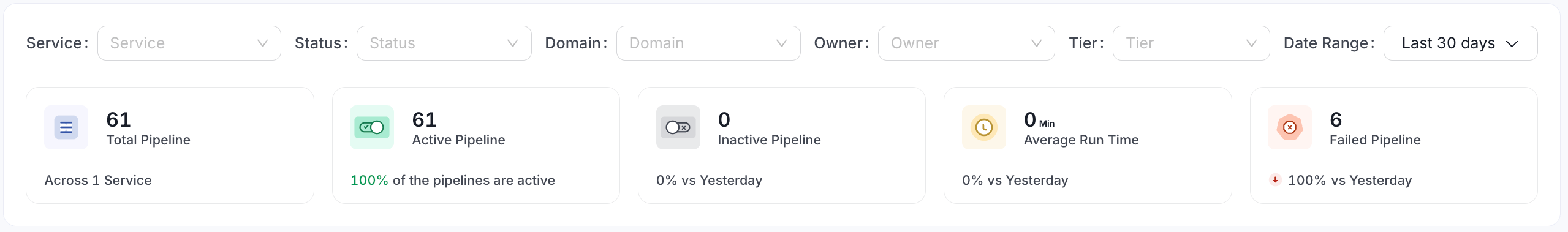Click the Average Run Time label
Image resolution: width=1568 pixels, height=232 pixels.
pyautogui.click(x=1081, y=140)
